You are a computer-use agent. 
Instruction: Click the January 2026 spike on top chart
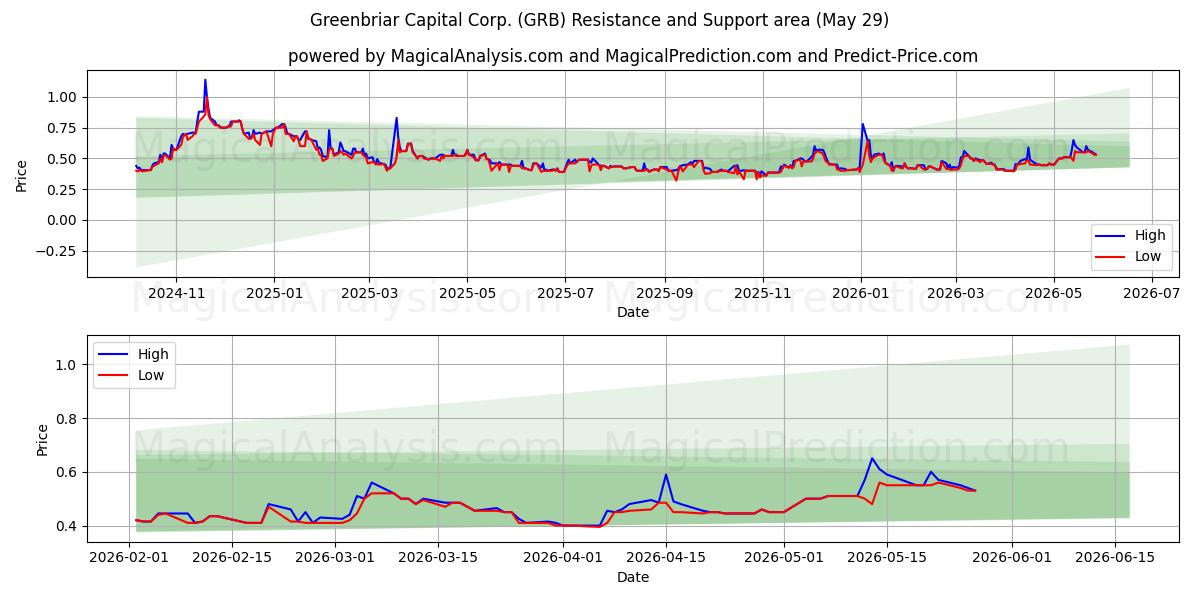(863, 124)
